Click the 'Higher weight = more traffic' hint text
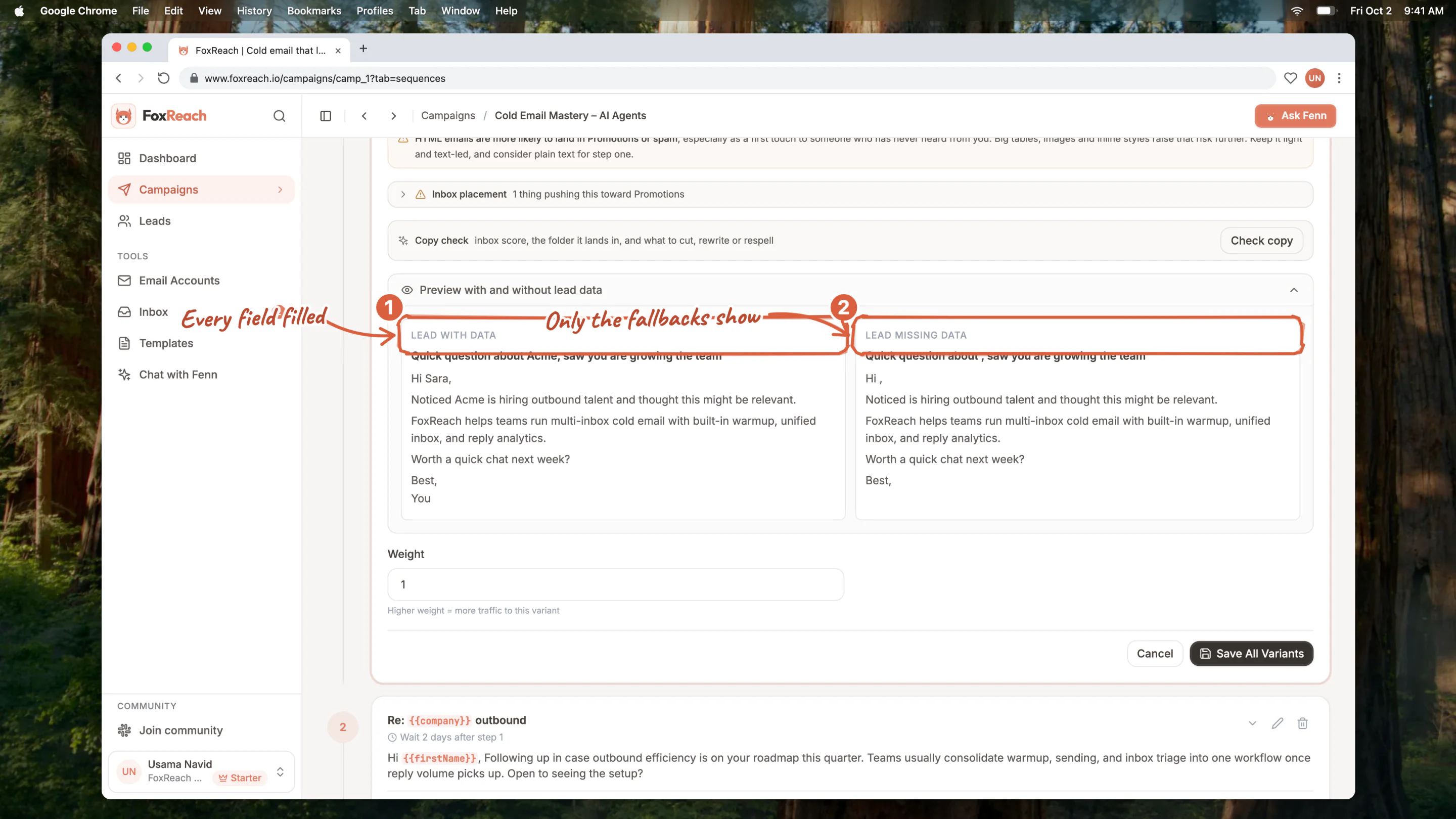 473,610
